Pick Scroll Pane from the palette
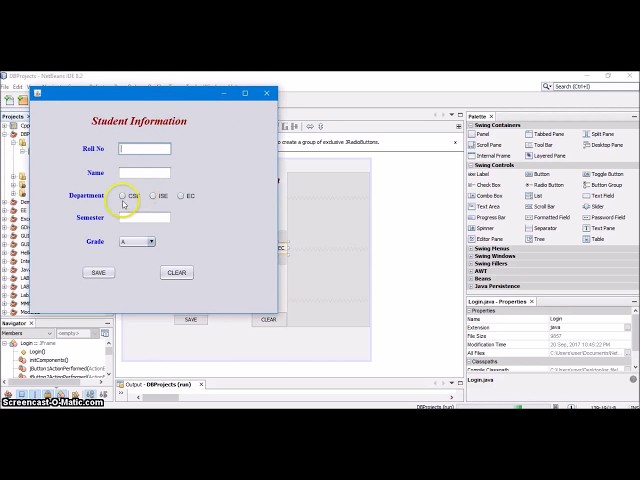Image resolution: width=640 pixels, height=480 pixels. pyautogui.click(x=484, y=145)
